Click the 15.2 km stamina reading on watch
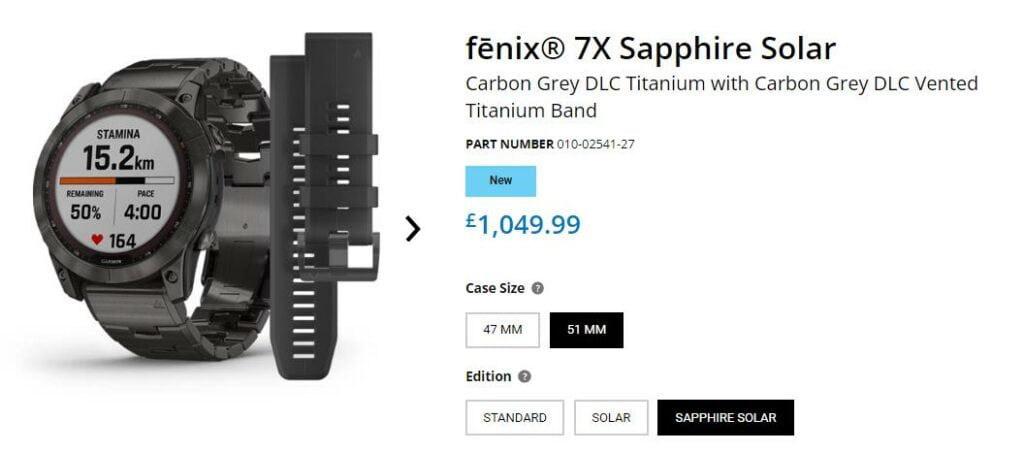 [x=118, y=158]
